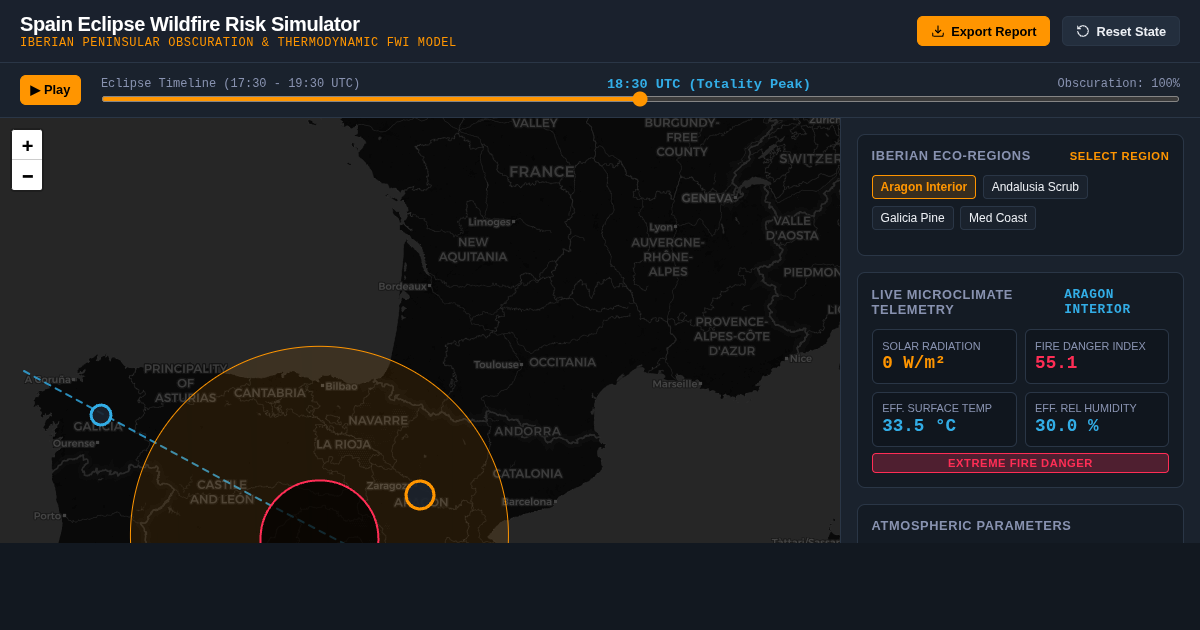Click the Live Microclimate Telemetry heading
The height and width of the screenshot is (630, 1200).
[x=942, y=302]
